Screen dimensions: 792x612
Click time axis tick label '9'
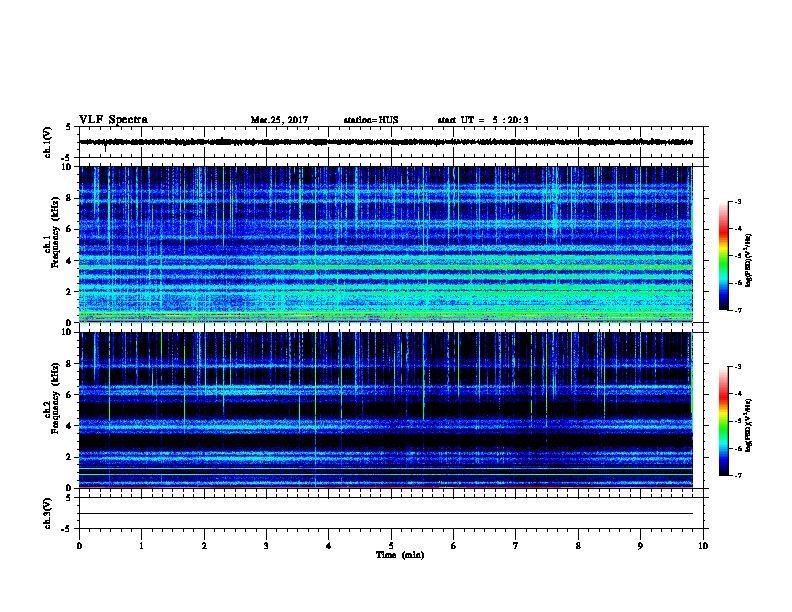coord(640,546)
